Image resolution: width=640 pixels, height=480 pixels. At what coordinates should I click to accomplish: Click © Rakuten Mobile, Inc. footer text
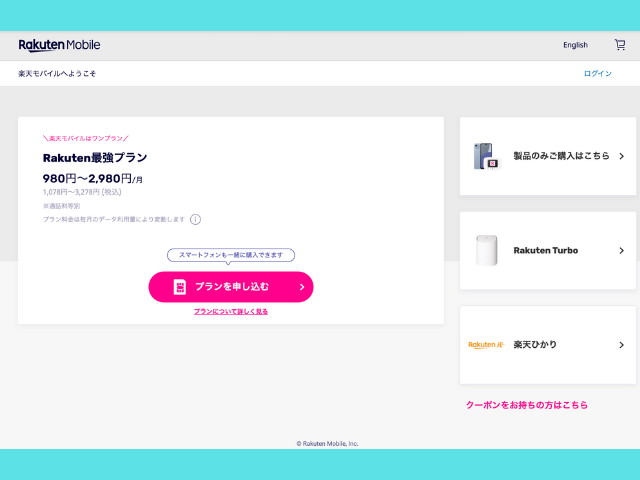[x=327, y=443]
